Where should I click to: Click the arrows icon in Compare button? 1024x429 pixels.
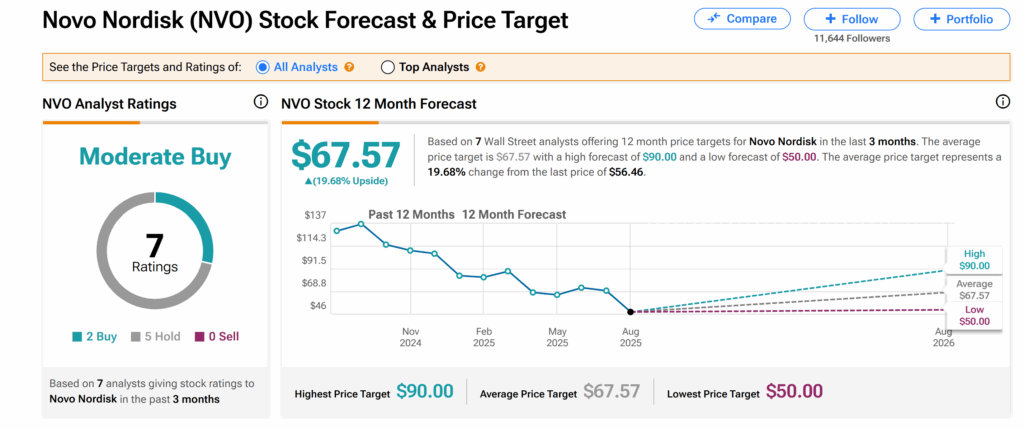click(714, 19)
